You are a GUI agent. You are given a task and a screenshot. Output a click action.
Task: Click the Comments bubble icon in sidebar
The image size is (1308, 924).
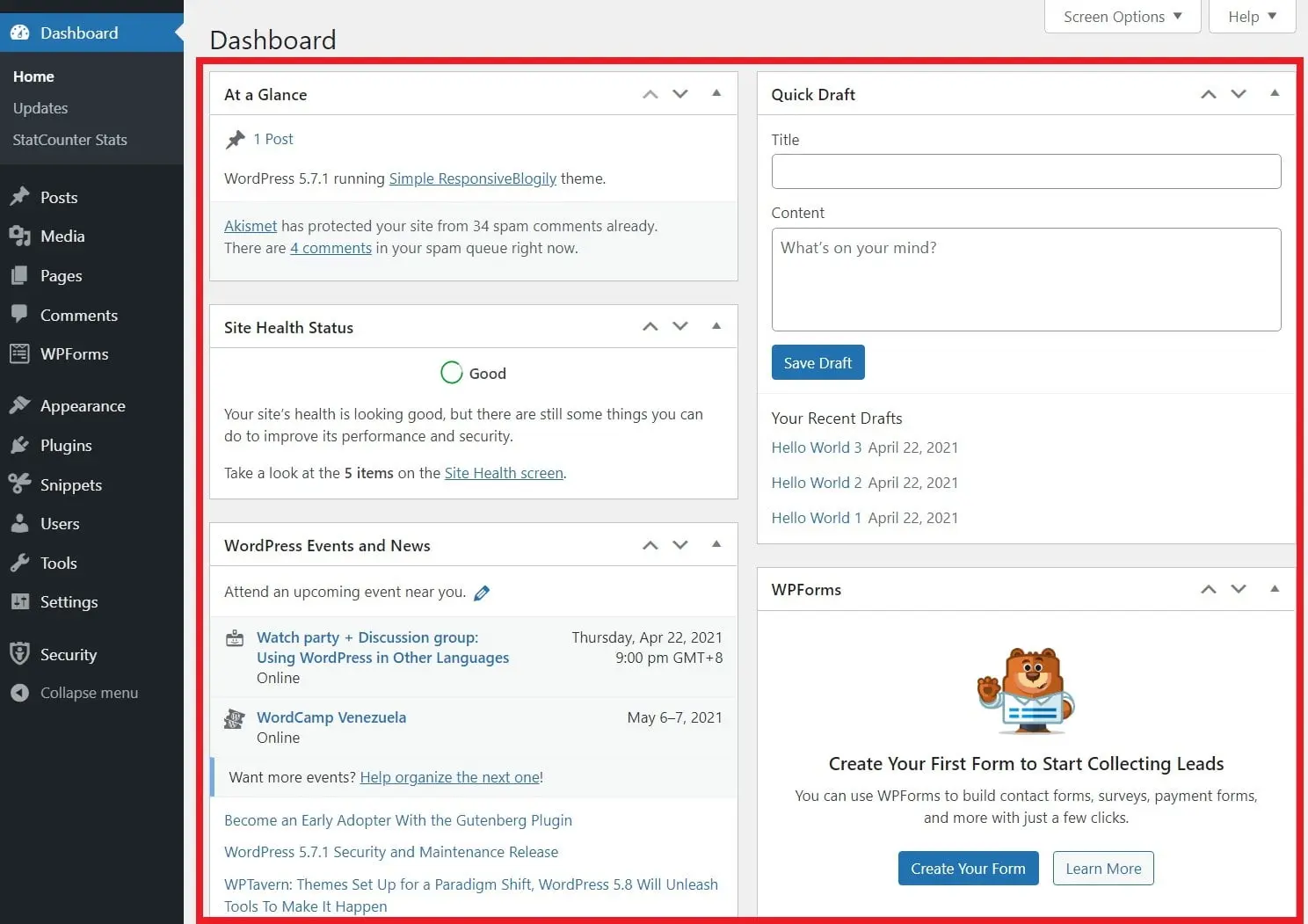pos(19,314)
